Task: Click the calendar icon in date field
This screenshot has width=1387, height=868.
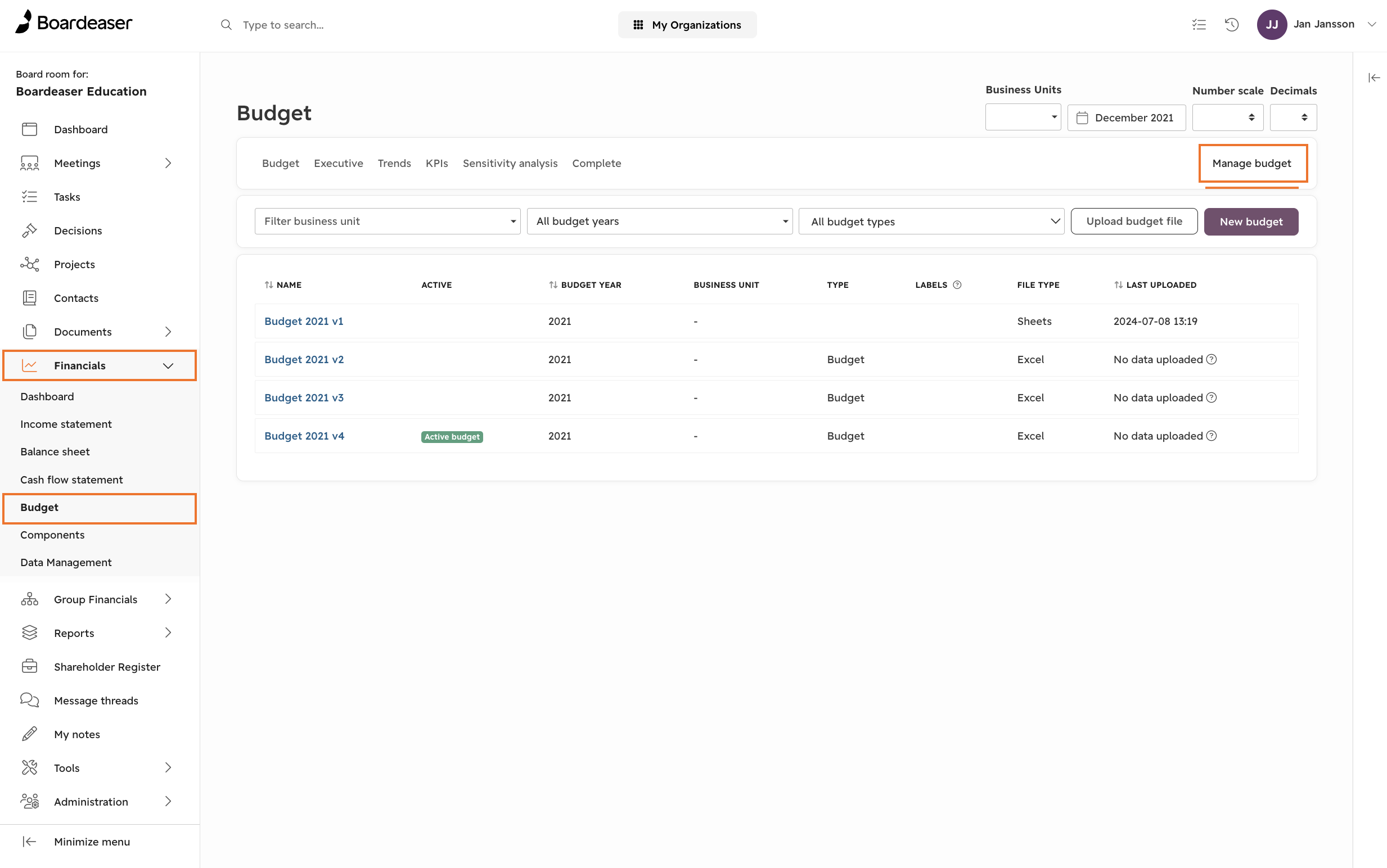Action: pyautogui.click(x=1082, y=117)
